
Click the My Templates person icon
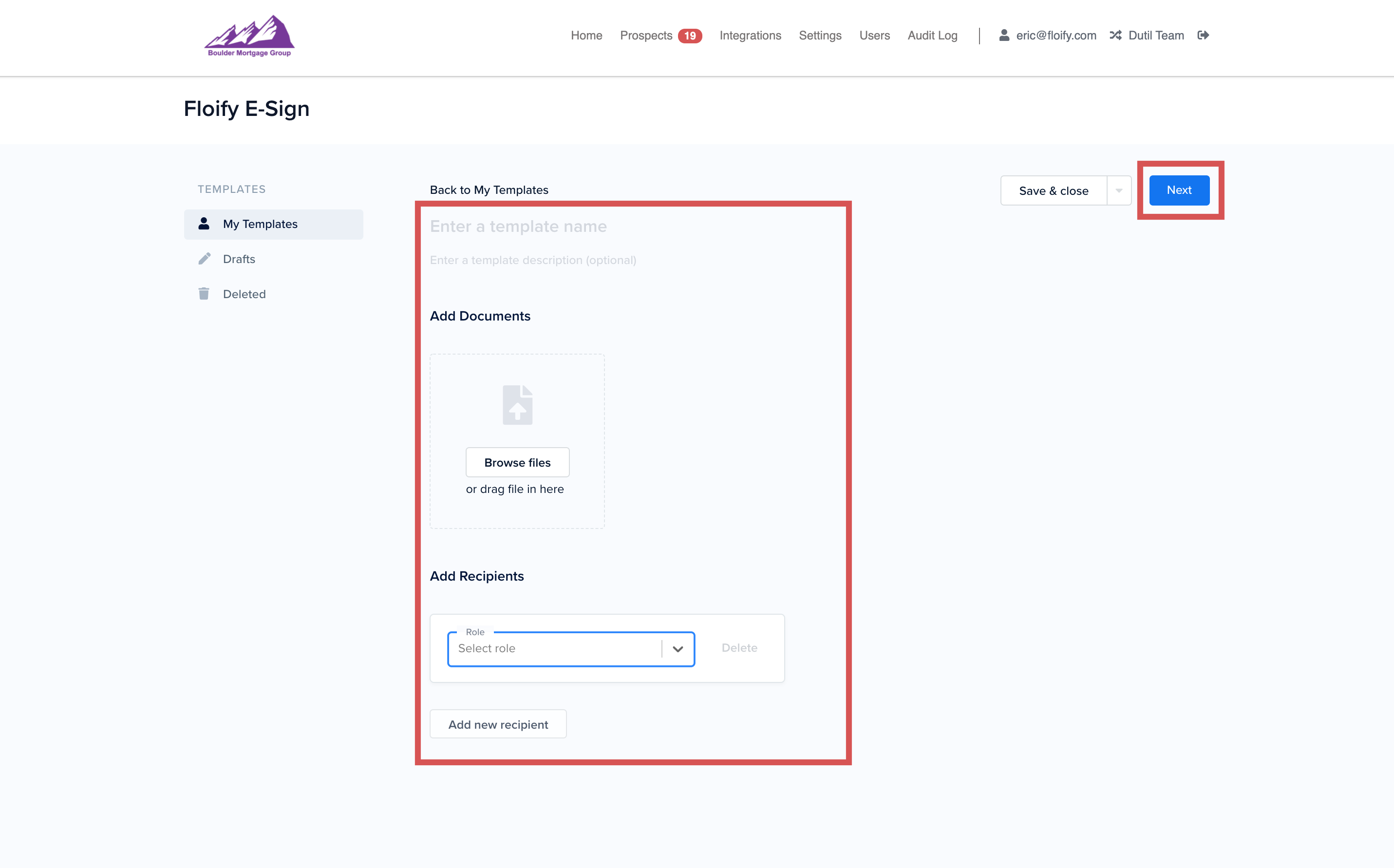click(x=204, y=224)
